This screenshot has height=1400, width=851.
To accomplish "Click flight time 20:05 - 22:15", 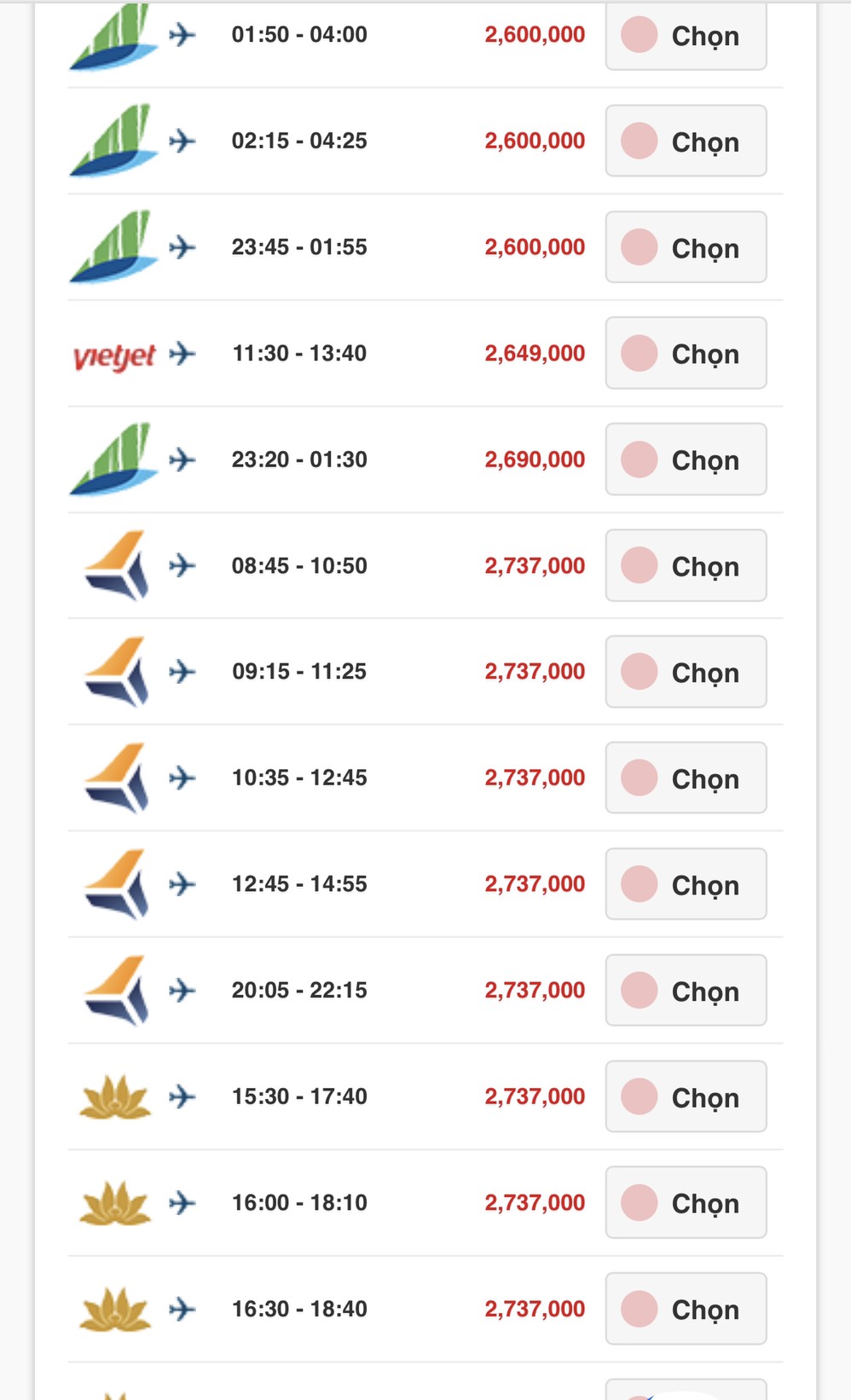I will pyautogui.click(x=299, y=991).
